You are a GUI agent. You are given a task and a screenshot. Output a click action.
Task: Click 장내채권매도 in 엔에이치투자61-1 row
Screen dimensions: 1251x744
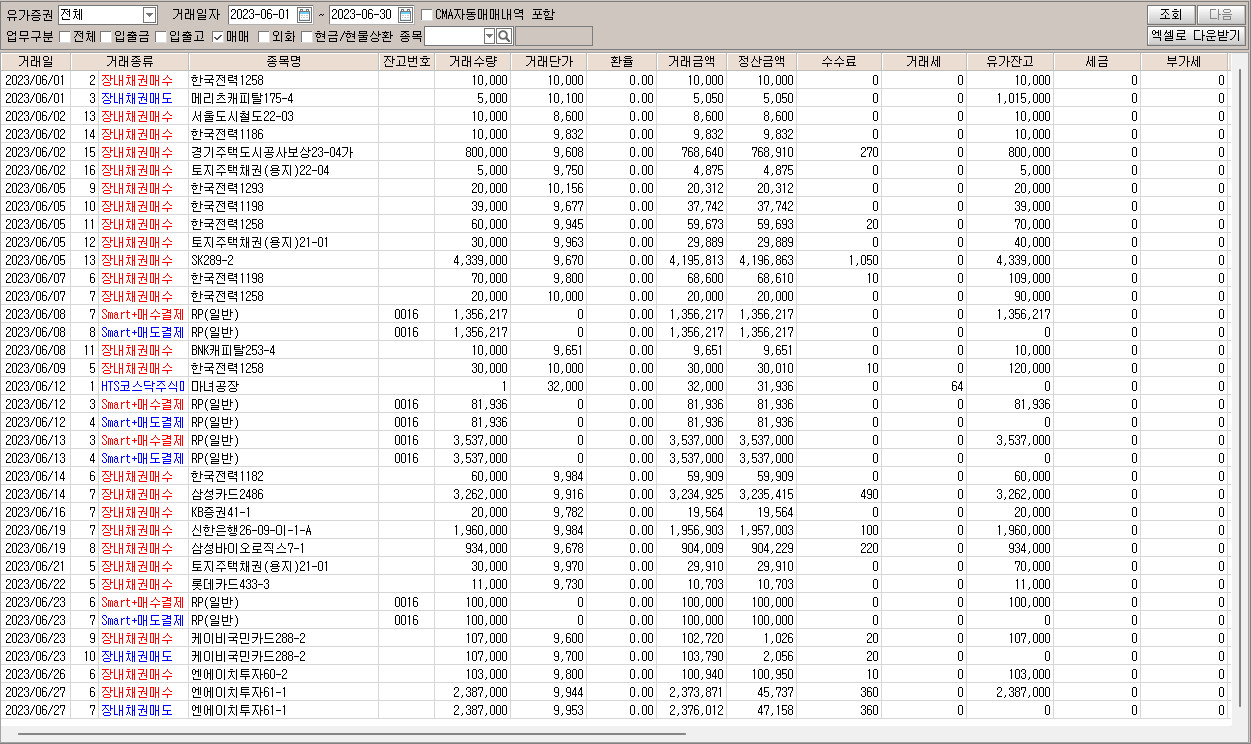click(x=137, y=711)
